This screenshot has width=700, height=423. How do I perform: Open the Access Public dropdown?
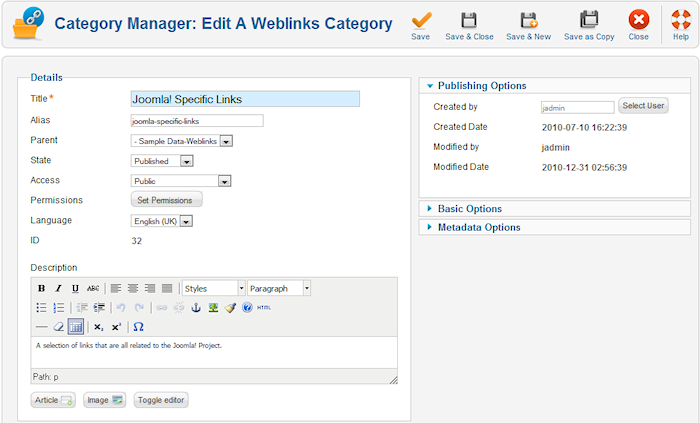181,181
